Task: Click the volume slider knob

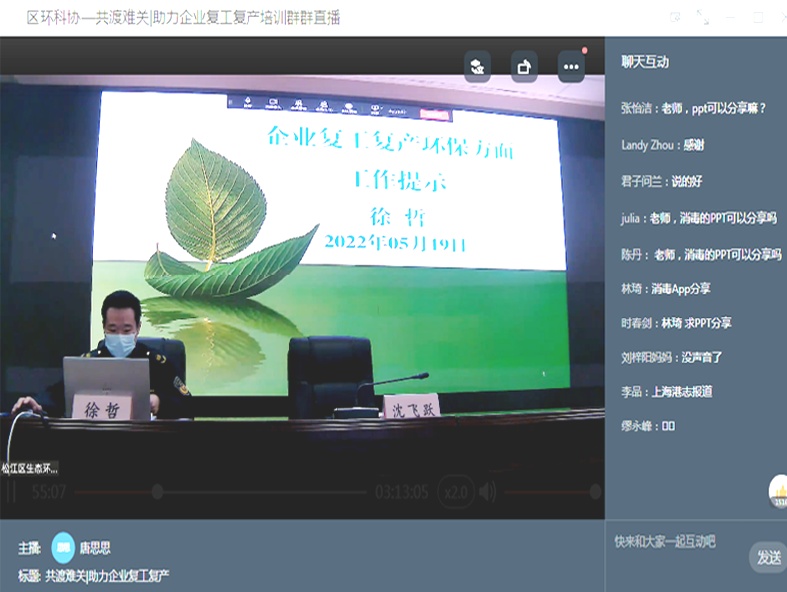Action: [x=595, y=492]
